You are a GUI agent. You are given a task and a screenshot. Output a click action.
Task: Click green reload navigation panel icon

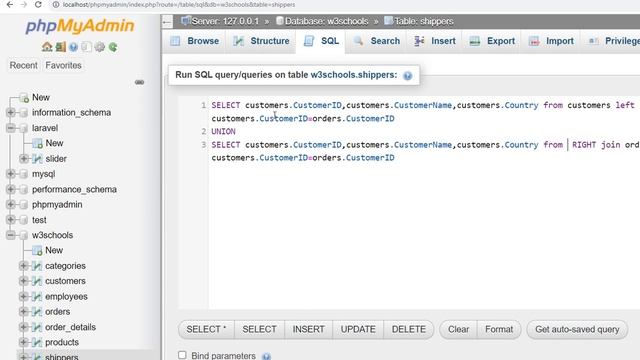[x=113, y=47]
